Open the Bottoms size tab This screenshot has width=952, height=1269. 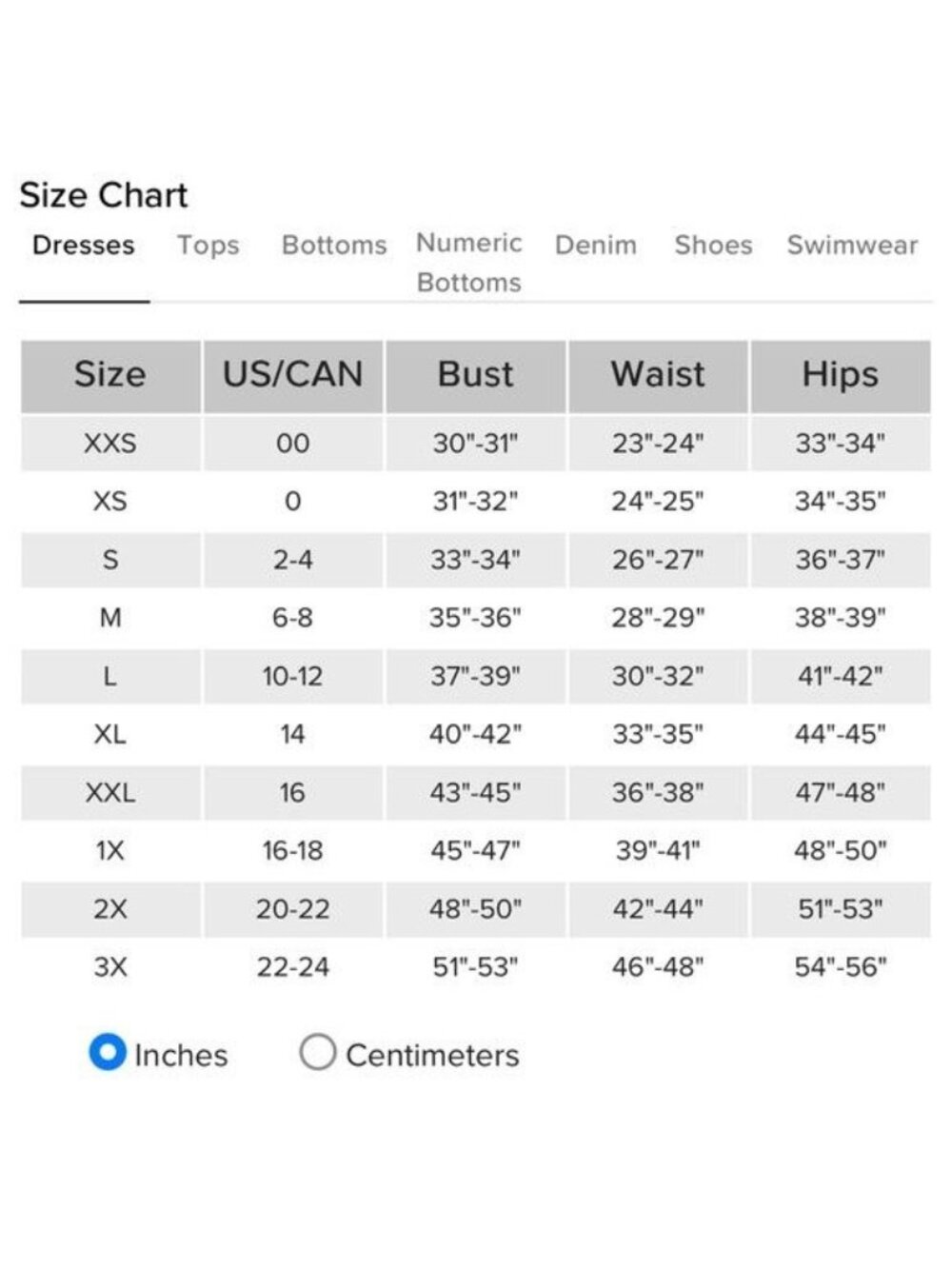pos(334,246)
